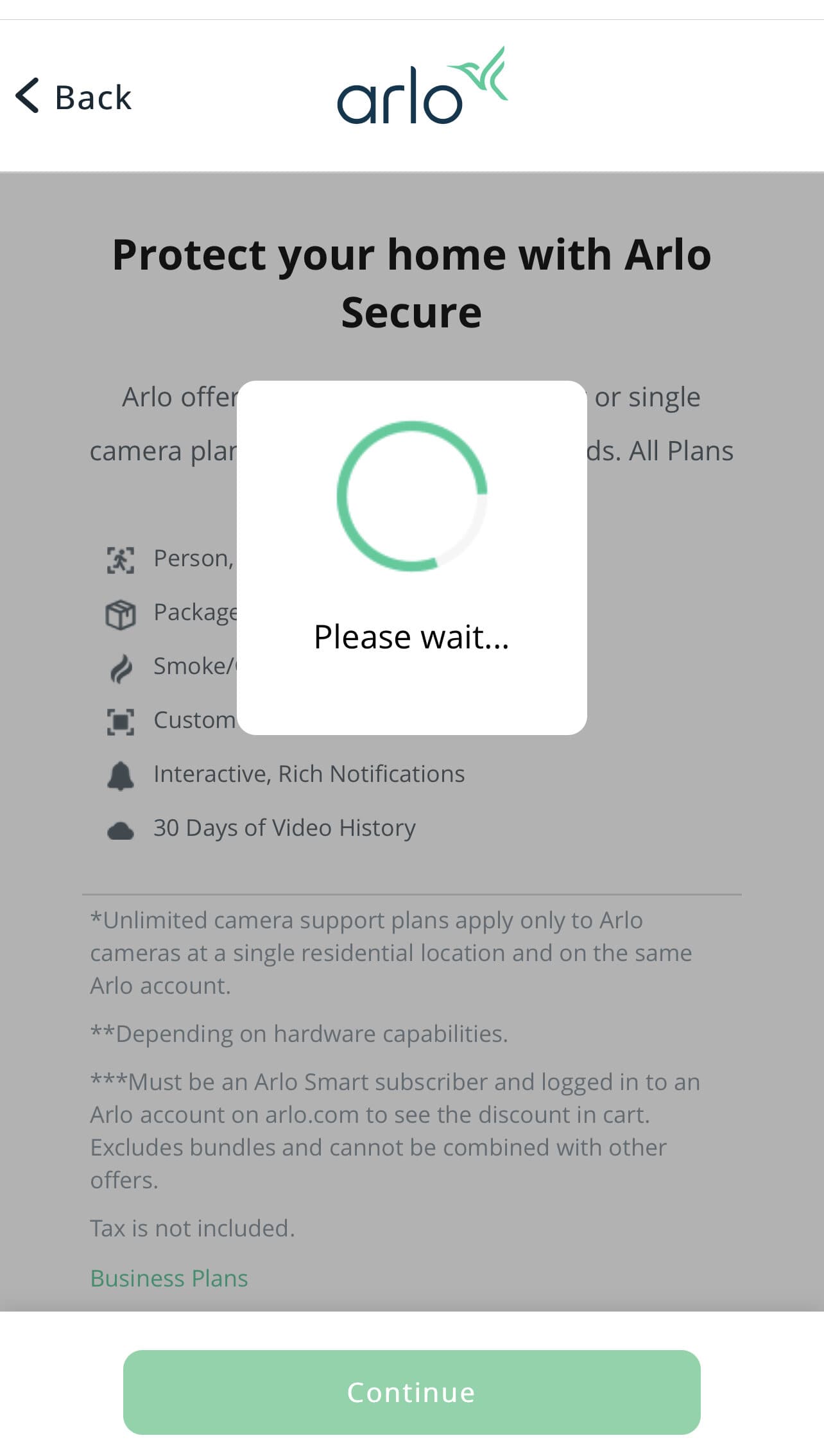The width and height of the screenshot is (824, 1456).
Task: Click the cloud video history icon
Action: tap(120, 831)
